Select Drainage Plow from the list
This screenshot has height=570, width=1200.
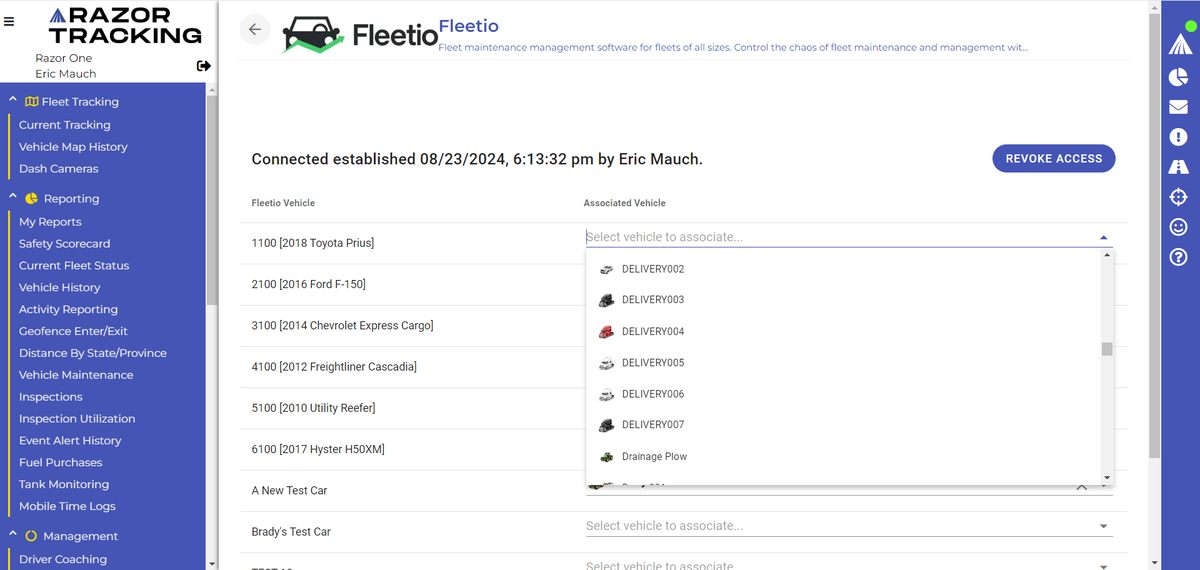coord(844,456)
